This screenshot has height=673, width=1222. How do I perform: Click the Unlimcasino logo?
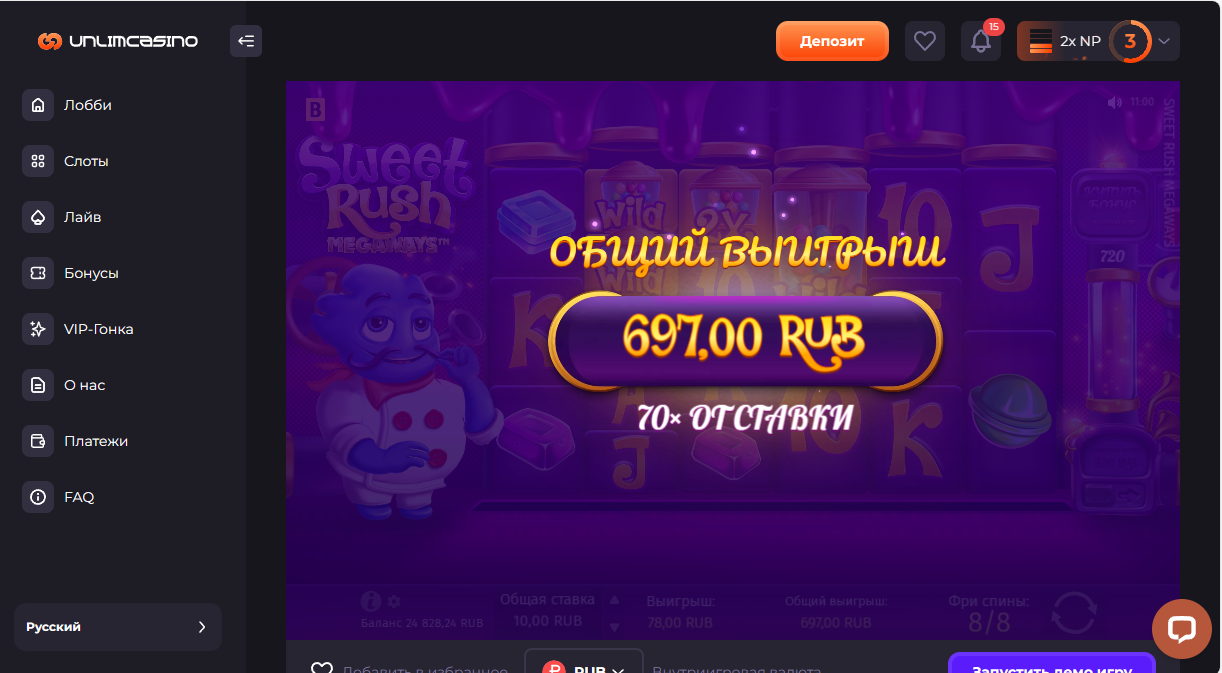[x=118, y=41]
